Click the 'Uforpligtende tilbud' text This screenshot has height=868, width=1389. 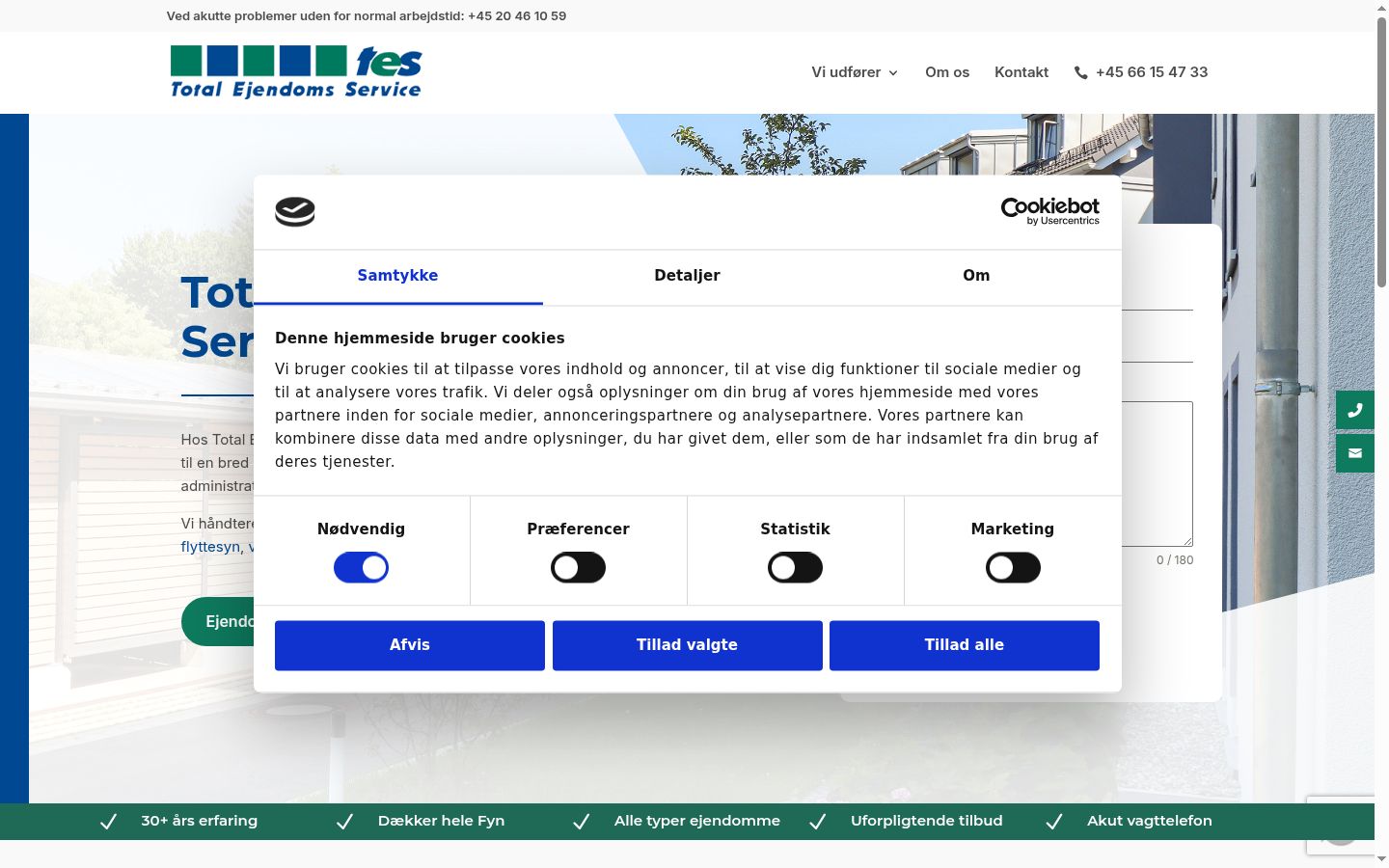point(927,821)
